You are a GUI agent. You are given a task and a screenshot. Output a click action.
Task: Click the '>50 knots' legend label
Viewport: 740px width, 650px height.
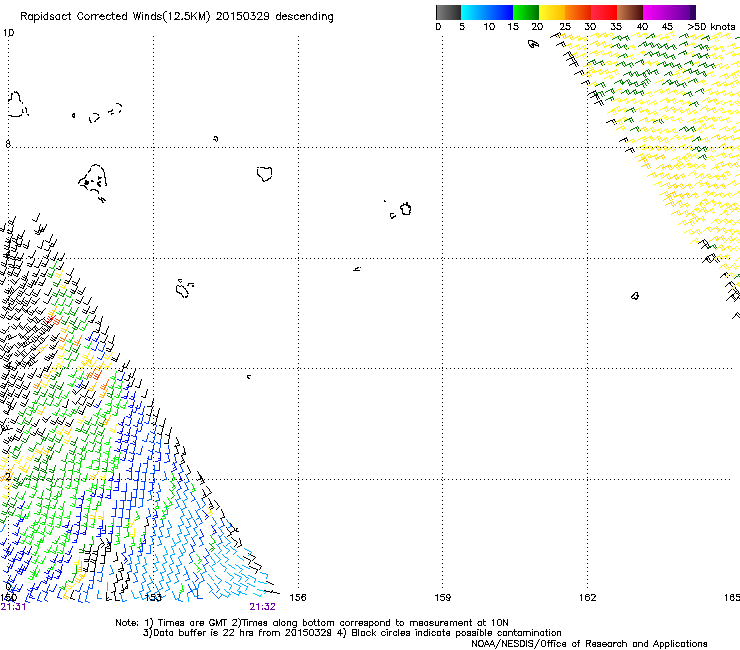coord(711,27)
